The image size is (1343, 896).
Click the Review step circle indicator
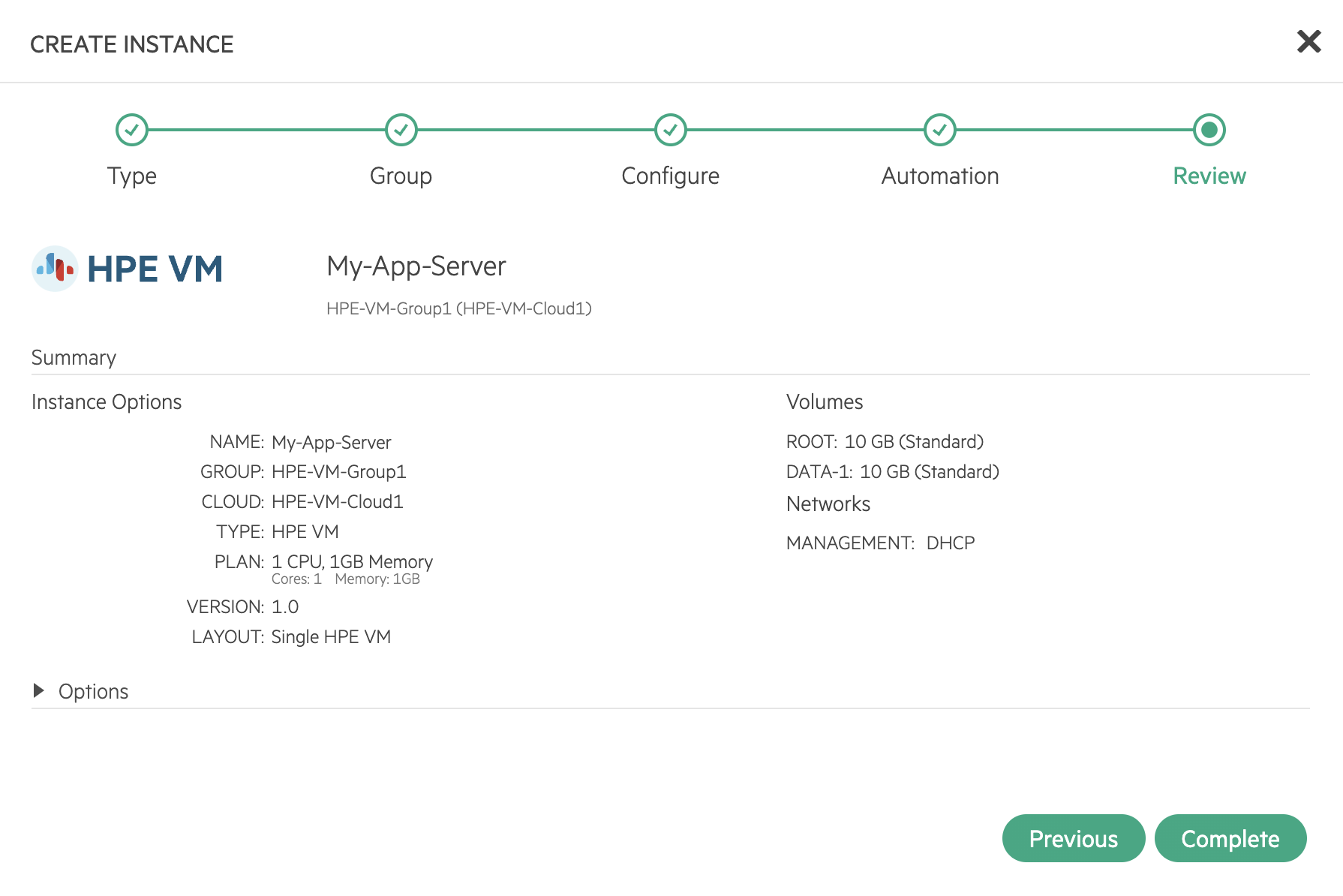(x=1209, y=130)
